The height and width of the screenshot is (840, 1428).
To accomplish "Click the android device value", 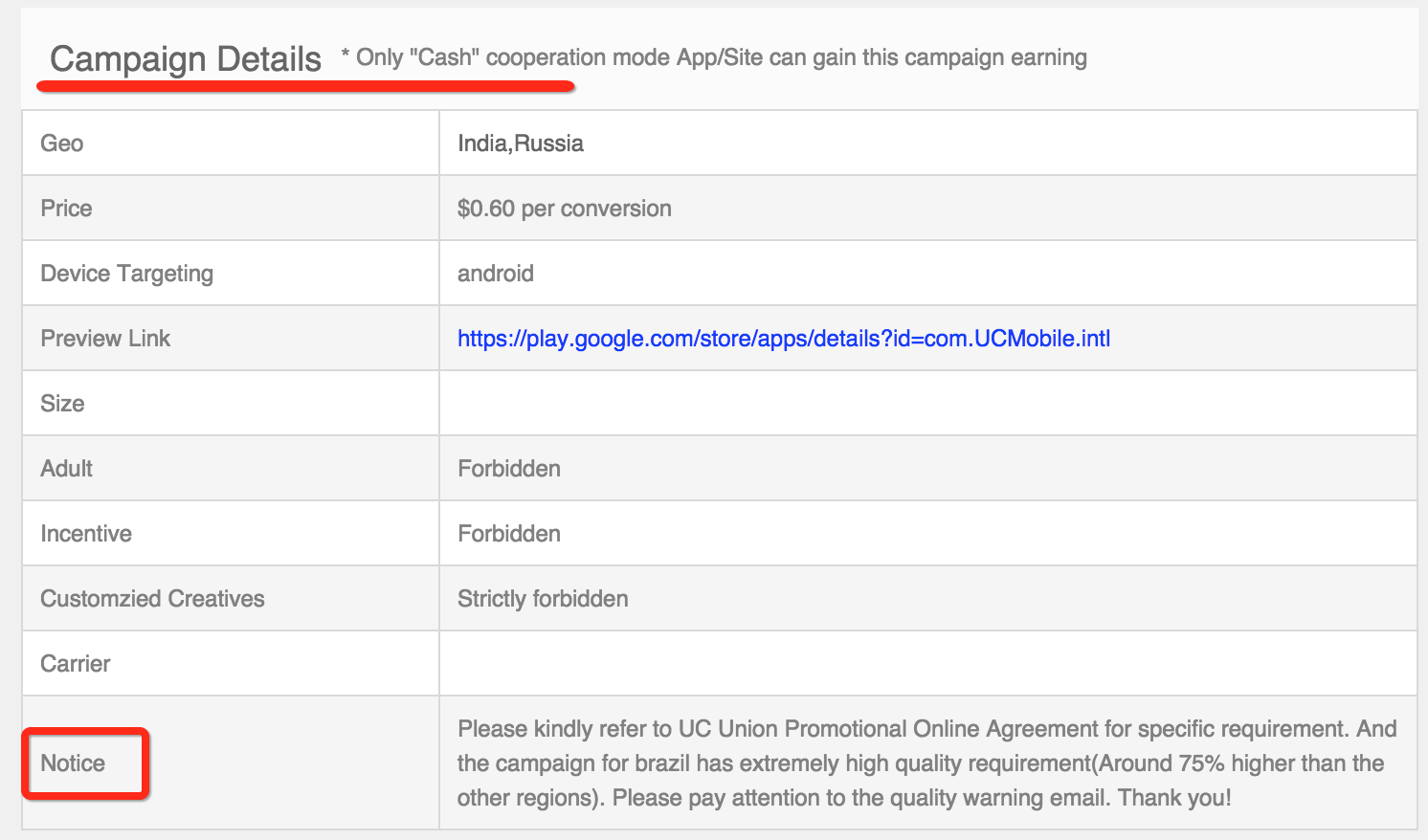I will tap(495, 274).
